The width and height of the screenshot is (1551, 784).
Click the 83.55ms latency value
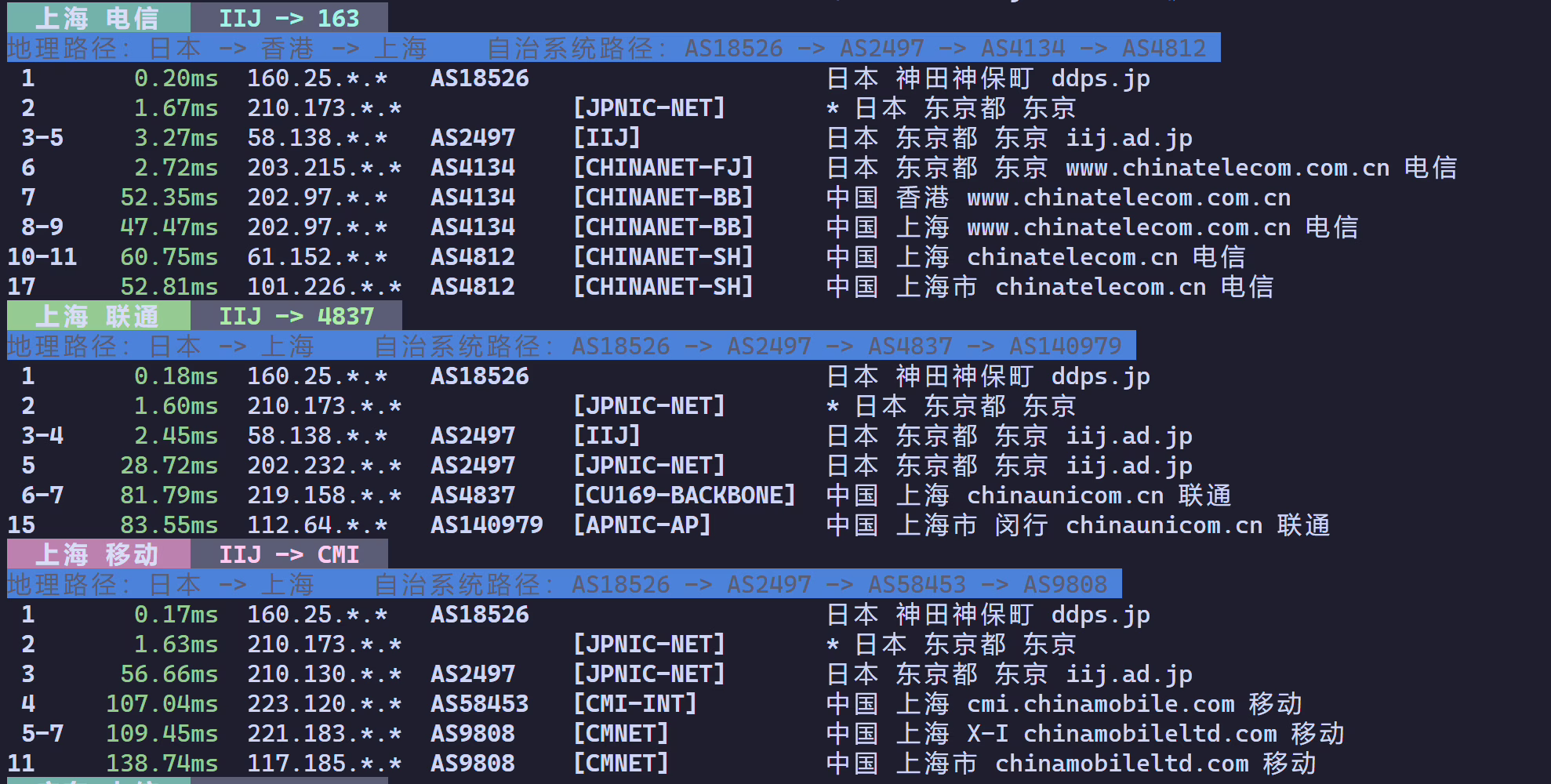pyautogui.click(x=169, y=525)
